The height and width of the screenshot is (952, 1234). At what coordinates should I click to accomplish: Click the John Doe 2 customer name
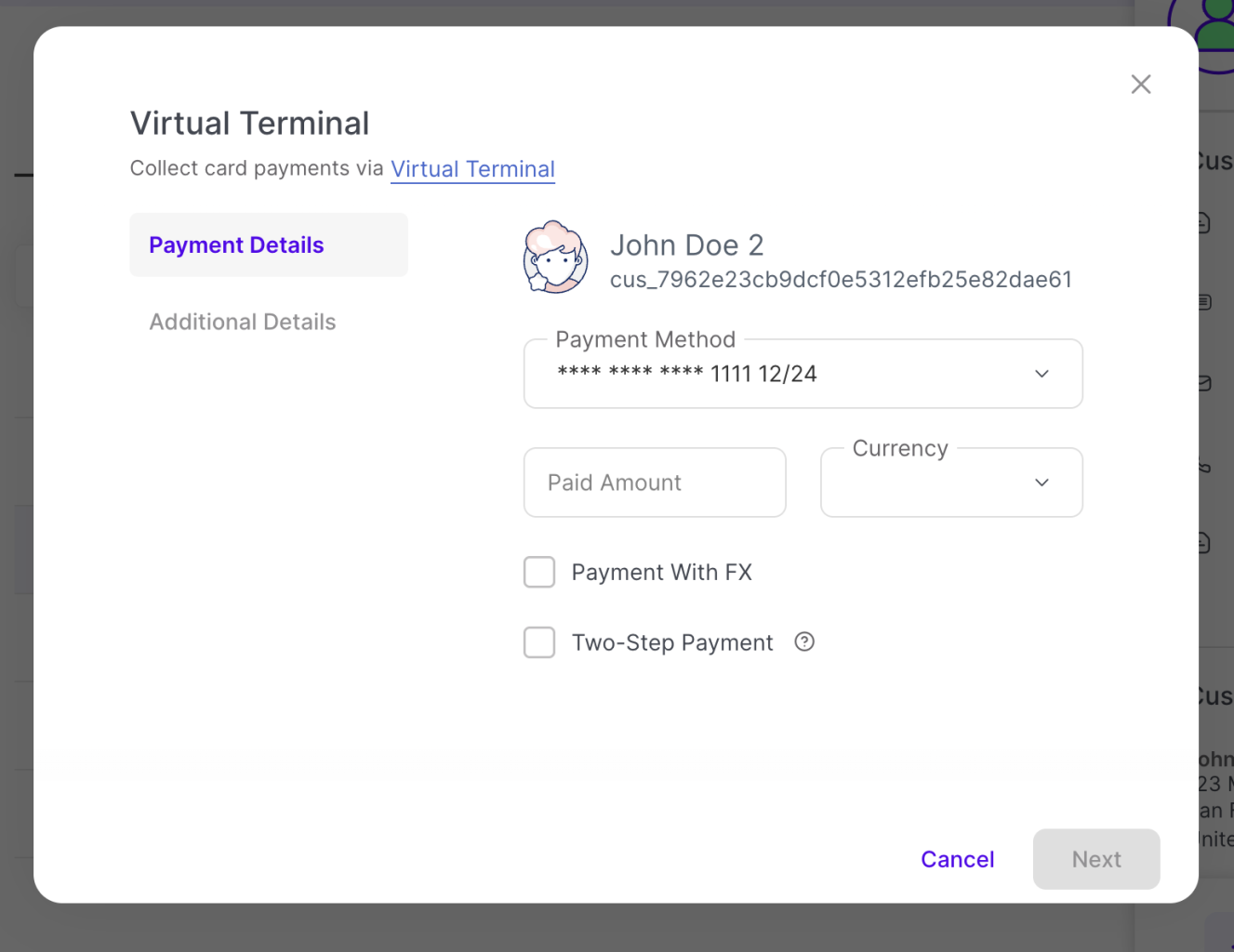coord(686,245)
